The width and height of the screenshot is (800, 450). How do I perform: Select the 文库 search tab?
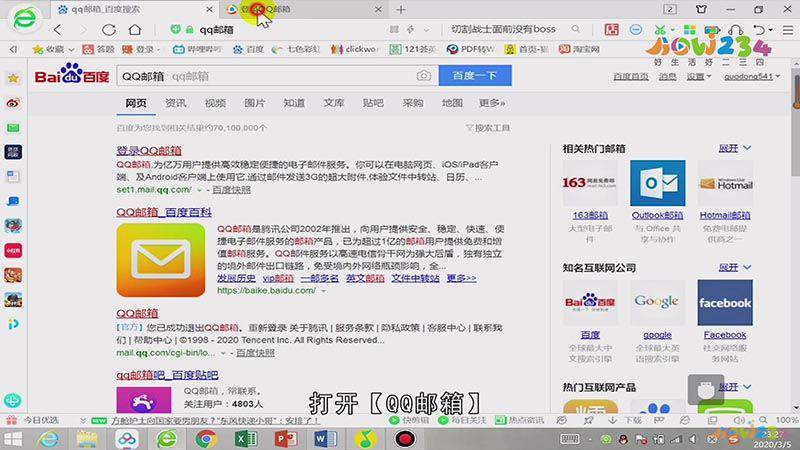click(334, 103)
